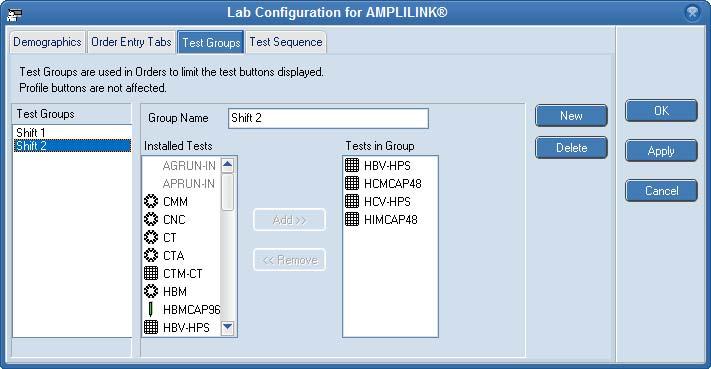The height and width of the screenshot is (369, 711).
Task: Confirm configuration with OK
Action: coord(661,111)
